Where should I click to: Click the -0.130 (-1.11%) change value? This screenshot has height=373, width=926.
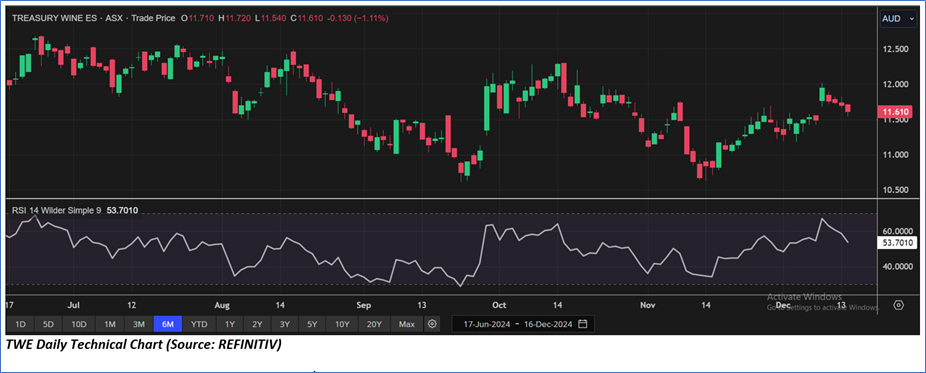coord(358,18)
